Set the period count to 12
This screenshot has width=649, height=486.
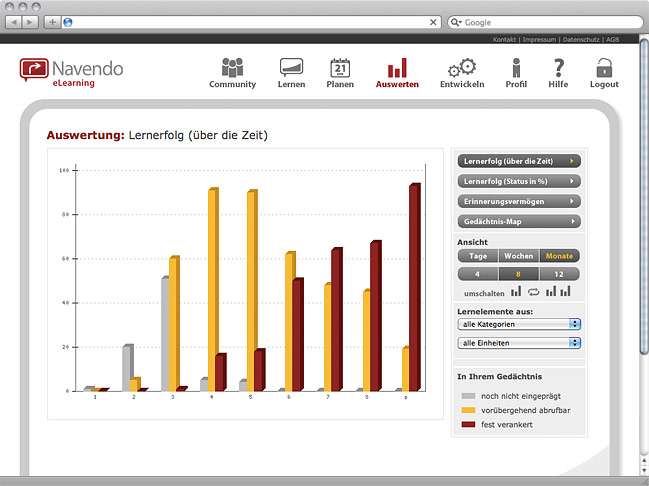pyautogui.click(x=559, y=274)
